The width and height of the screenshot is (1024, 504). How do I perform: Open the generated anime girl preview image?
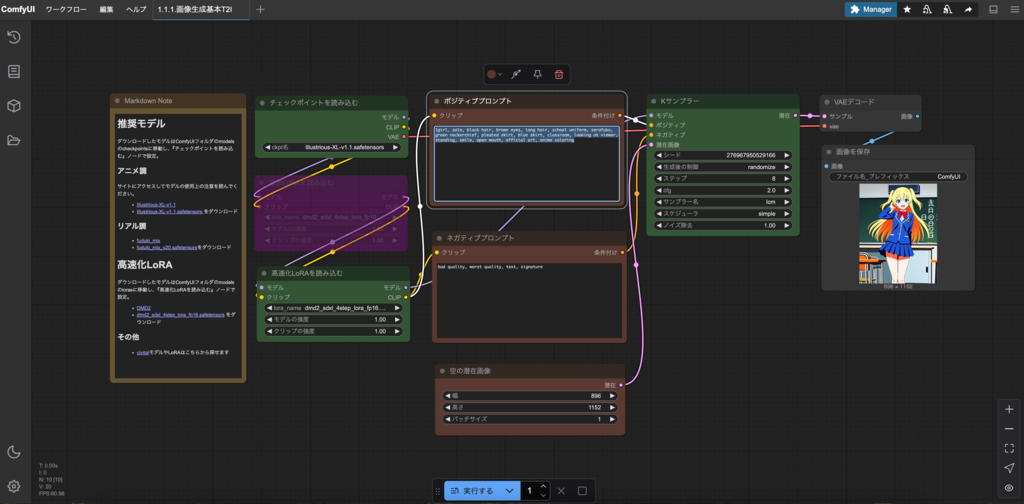coord(898,234)
